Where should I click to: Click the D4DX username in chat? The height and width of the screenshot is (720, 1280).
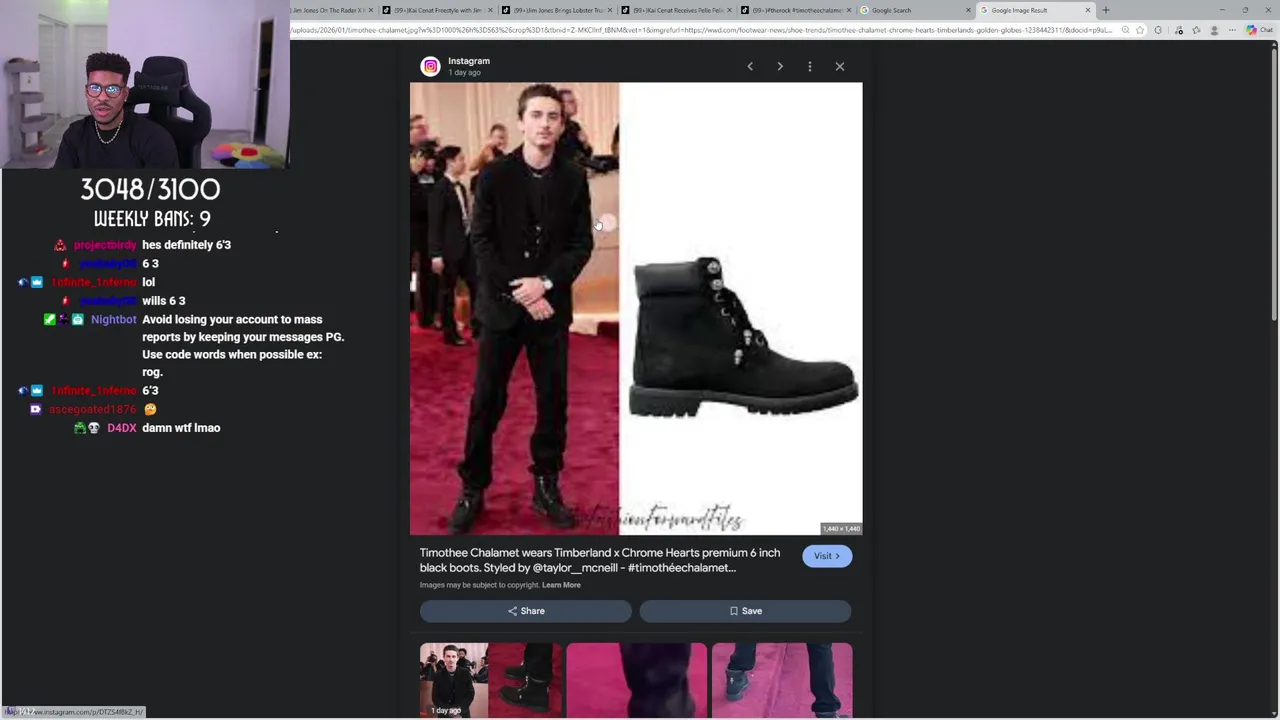click(x=122, y=428)
